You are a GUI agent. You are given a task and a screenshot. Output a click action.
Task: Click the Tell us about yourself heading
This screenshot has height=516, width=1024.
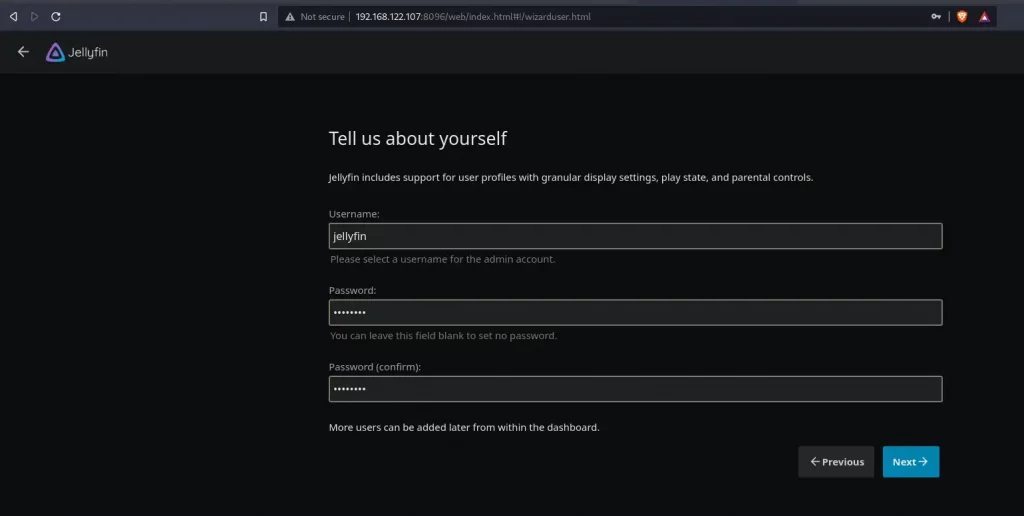418,138
